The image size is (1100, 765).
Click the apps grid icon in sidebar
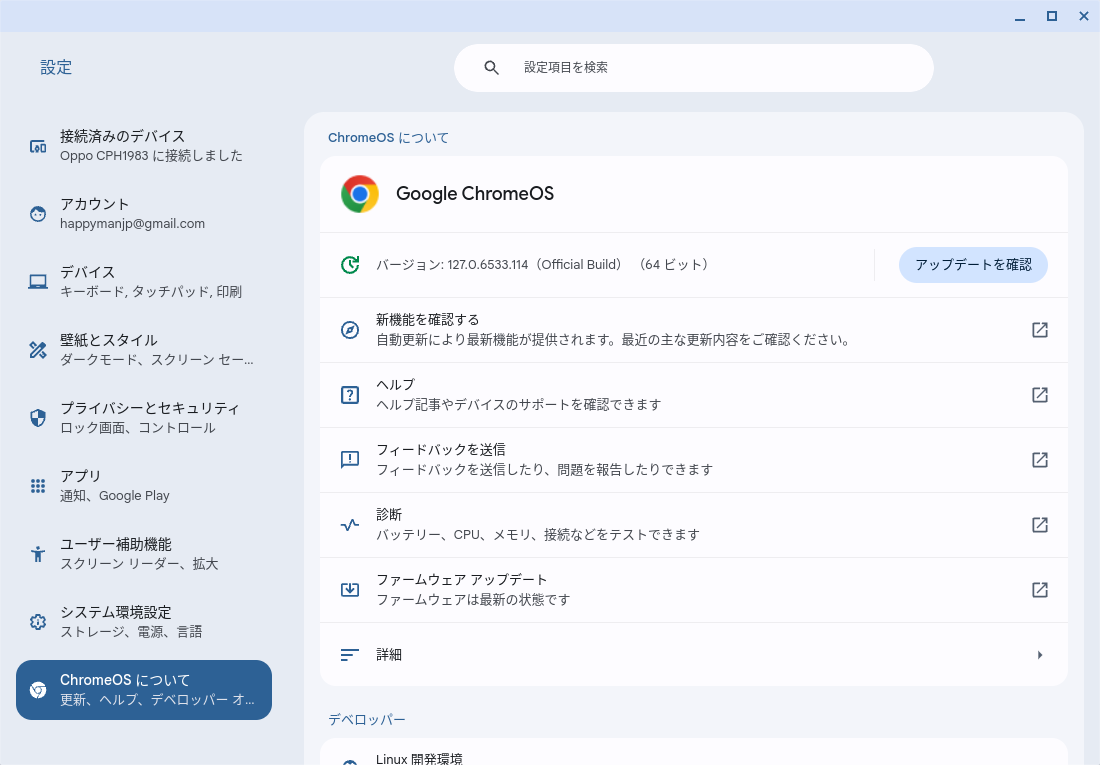(x=38, y=486)
